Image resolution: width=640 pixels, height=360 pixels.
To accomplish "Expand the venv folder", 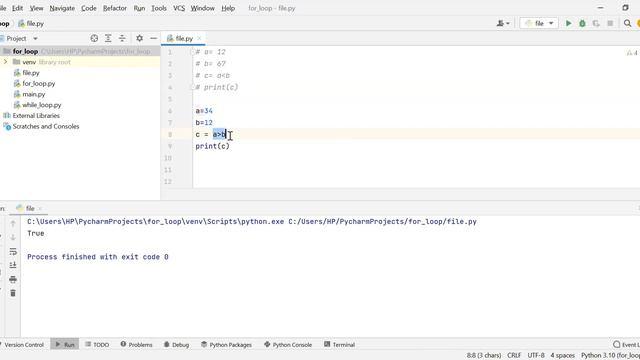I will click(5, 62).
